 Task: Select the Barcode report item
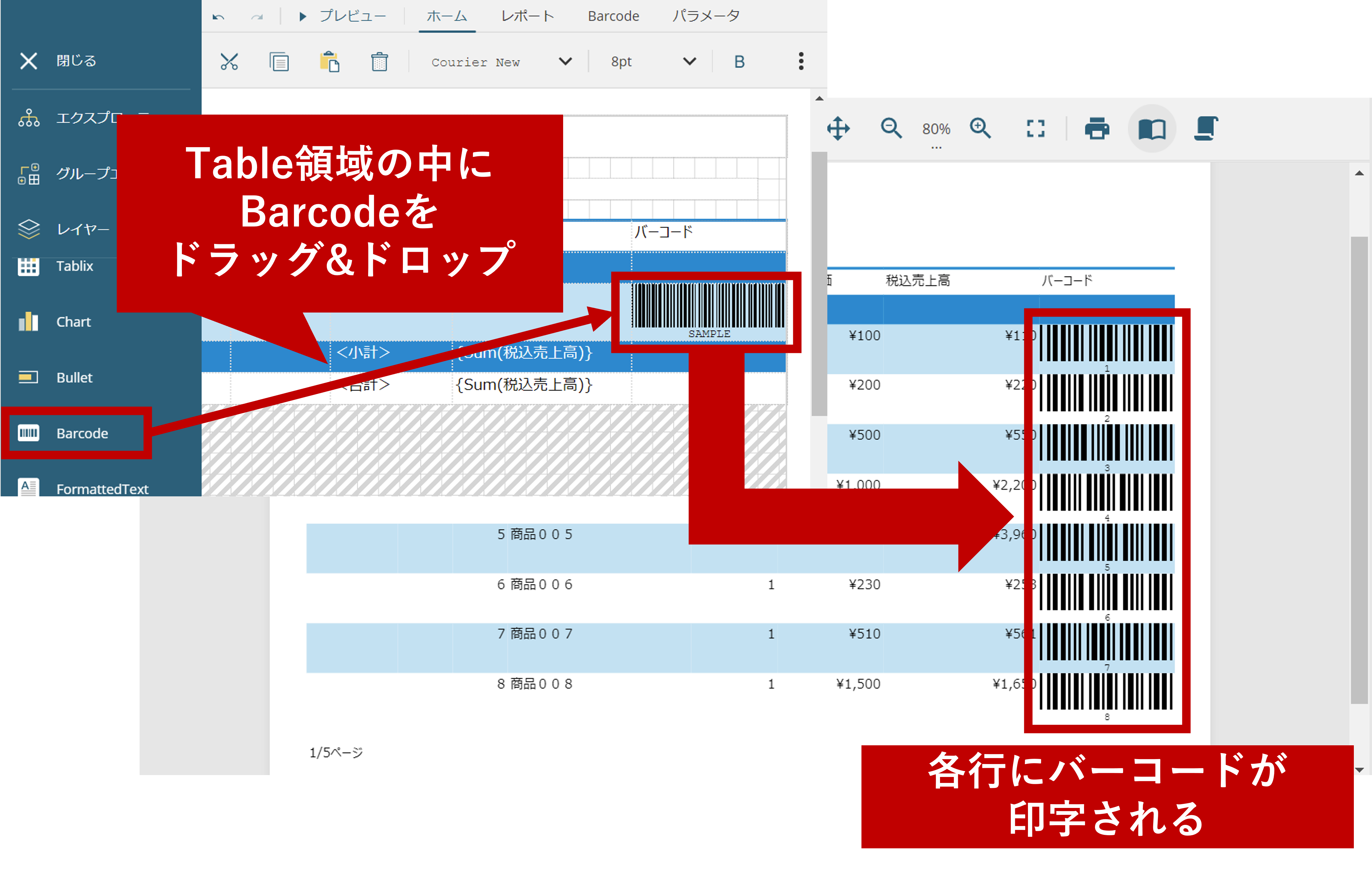[81, 433]
